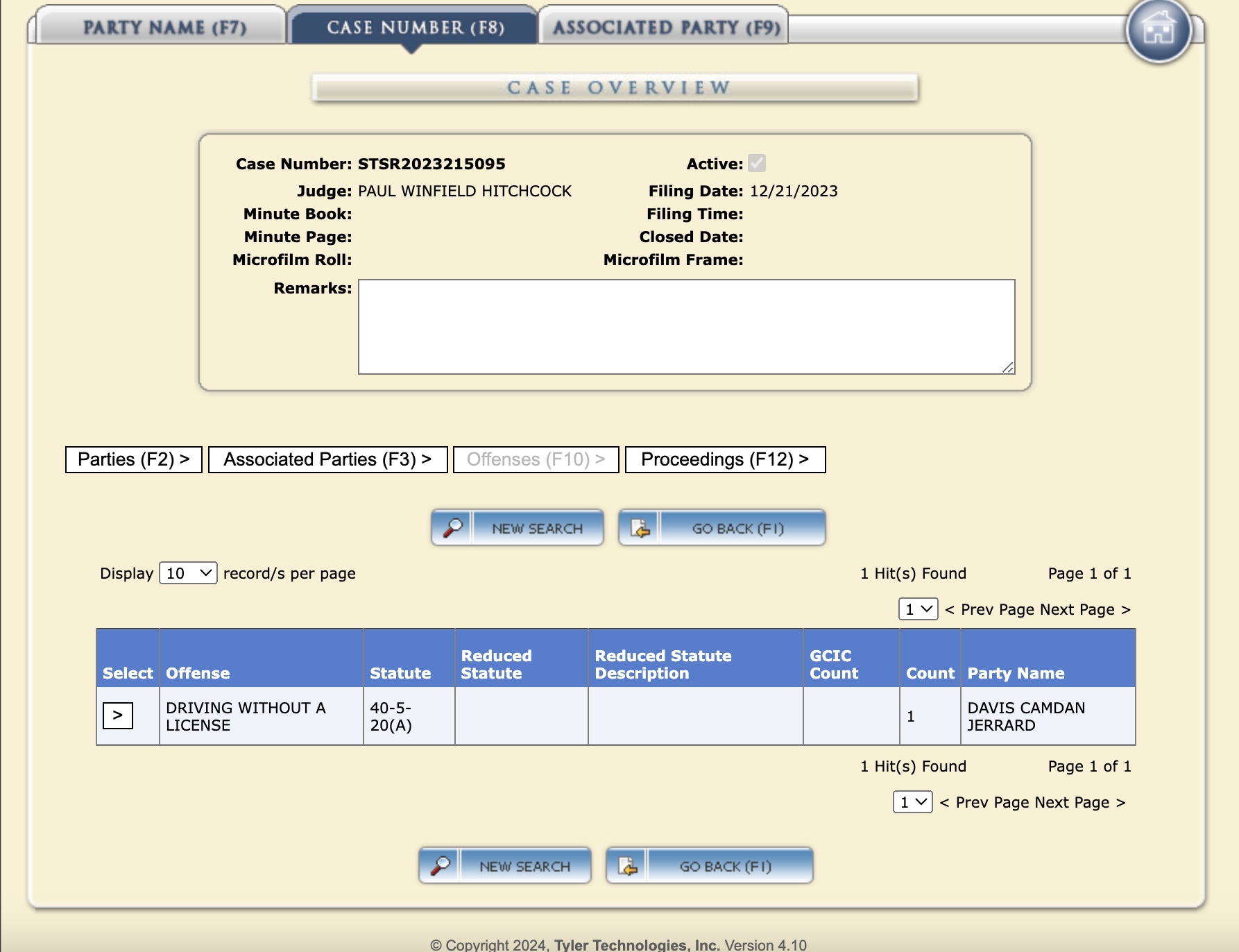Screen dimensions: 1239x952
Task: Open Parties (F2) section
Action: (134, 459)
